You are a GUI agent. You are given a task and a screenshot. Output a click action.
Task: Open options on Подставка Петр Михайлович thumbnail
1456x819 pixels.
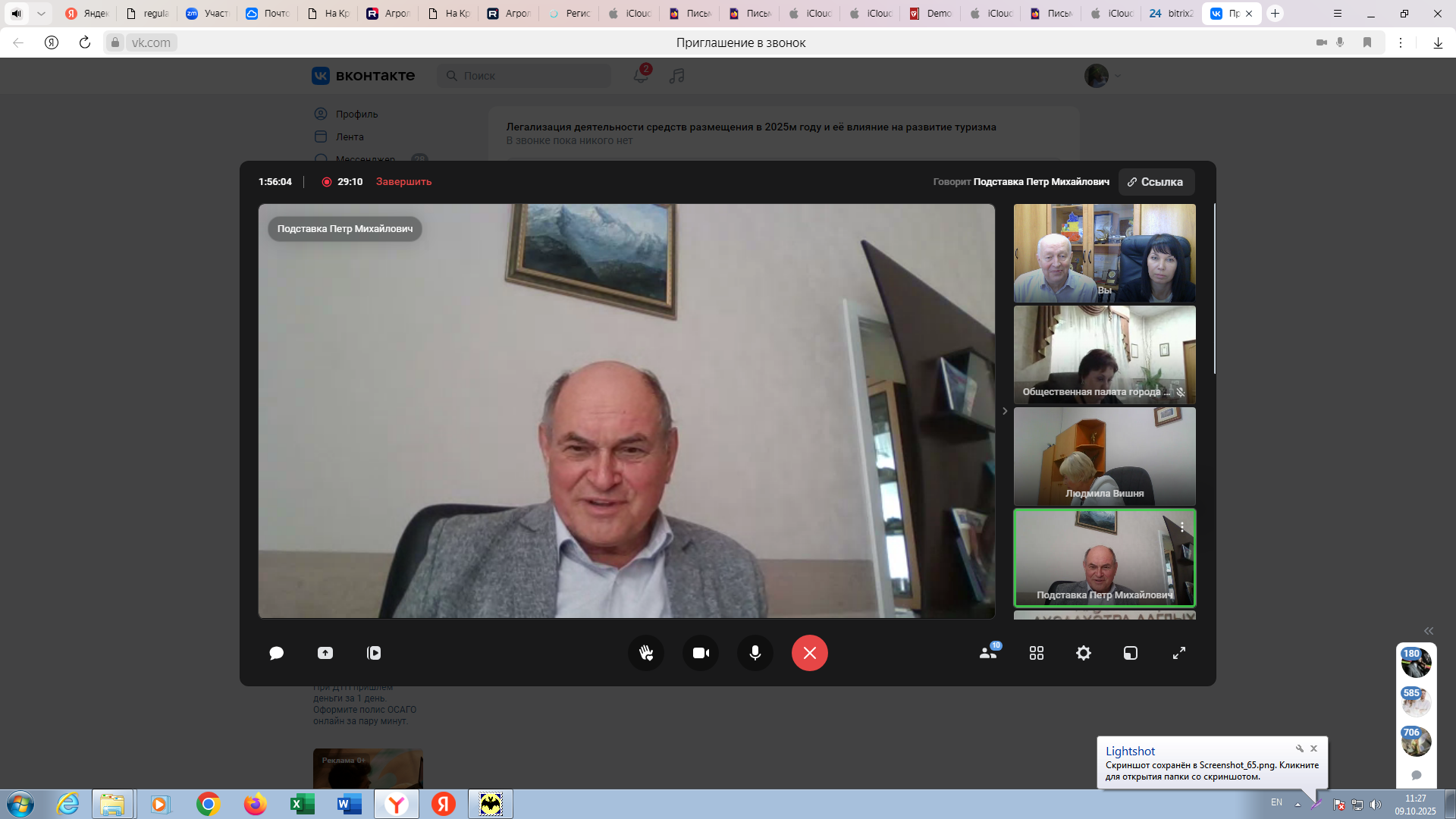pos(1181,526)
